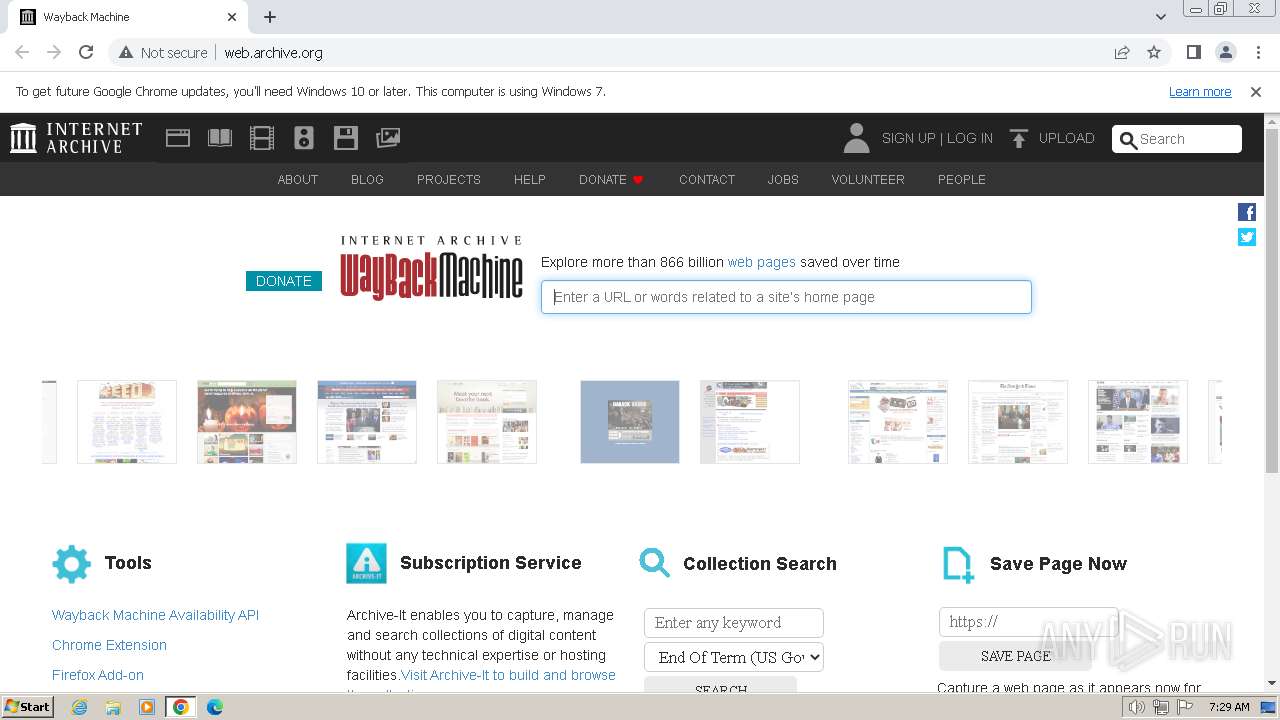This screenshot has width=1280, height=720.
Task: Open the blue-background site thumbnail
Action: 630,422
